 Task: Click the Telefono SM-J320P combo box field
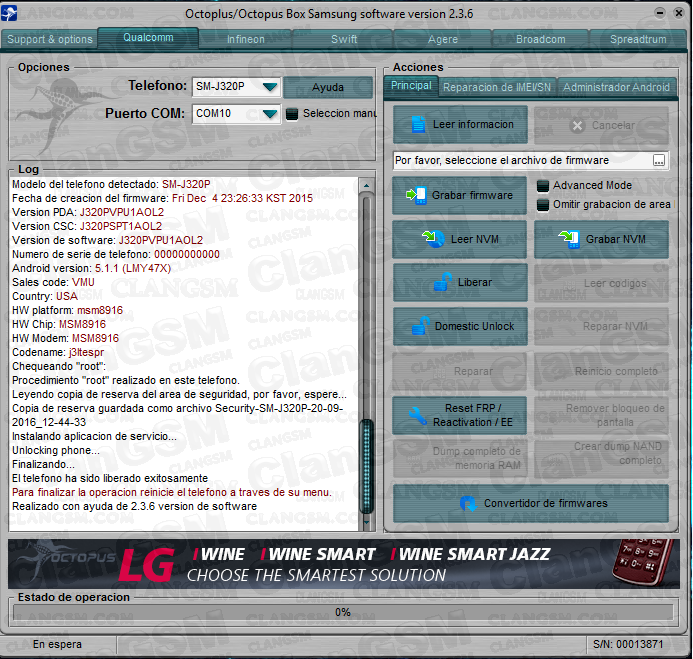point(236,87)
